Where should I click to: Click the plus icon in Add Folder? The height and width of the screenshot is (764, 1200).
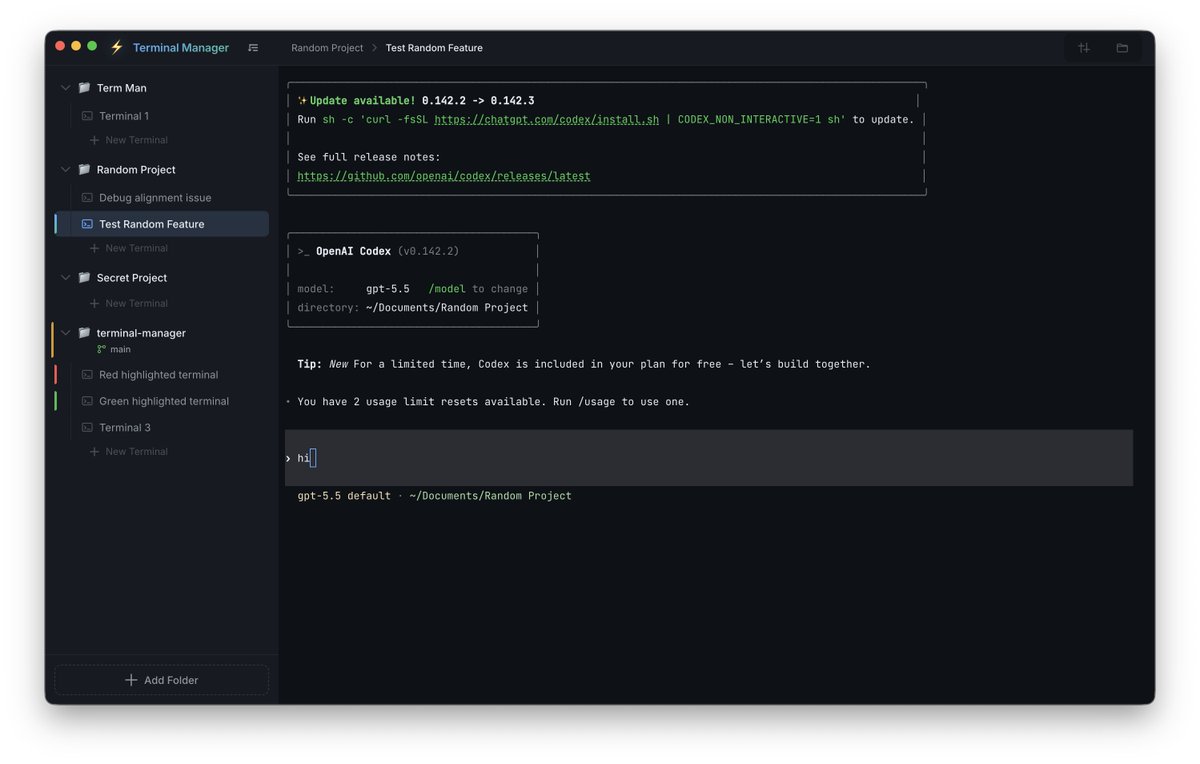click(x=131, y=680)
